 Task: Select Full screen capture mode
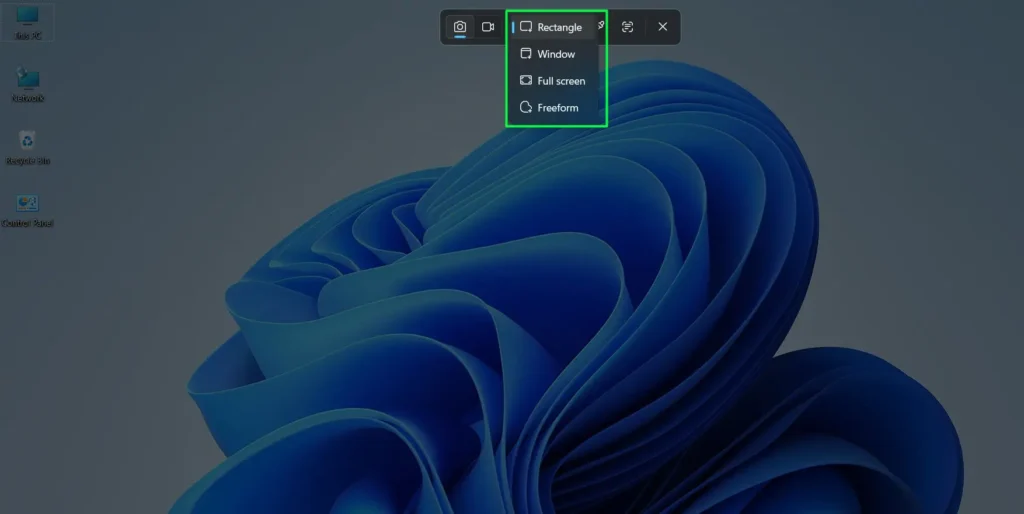pos(552,81)
